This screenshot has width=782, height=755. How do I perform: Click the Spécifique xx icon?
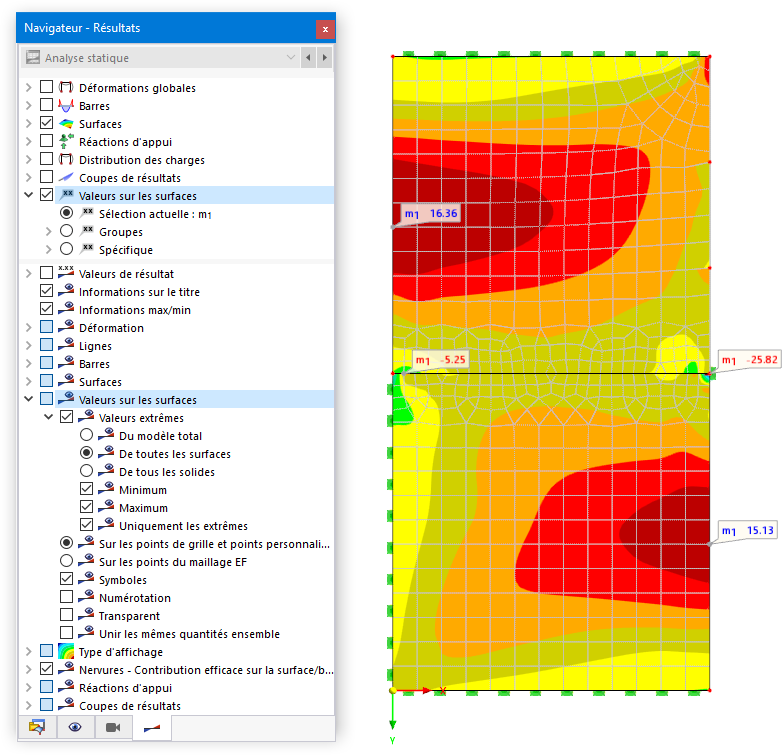[87, 248]
